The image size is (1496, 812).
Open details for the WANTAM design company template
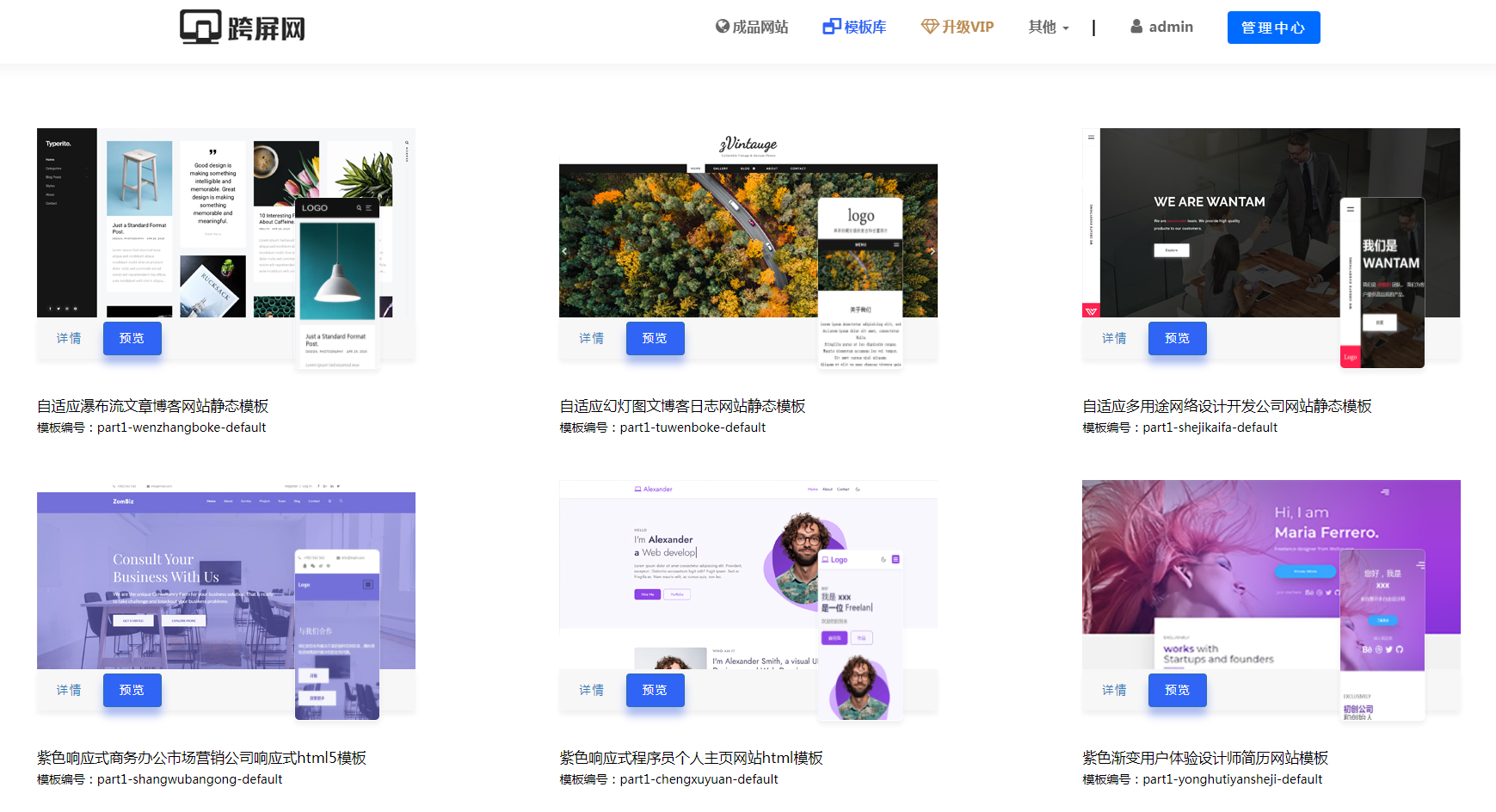coord(1114,339)
